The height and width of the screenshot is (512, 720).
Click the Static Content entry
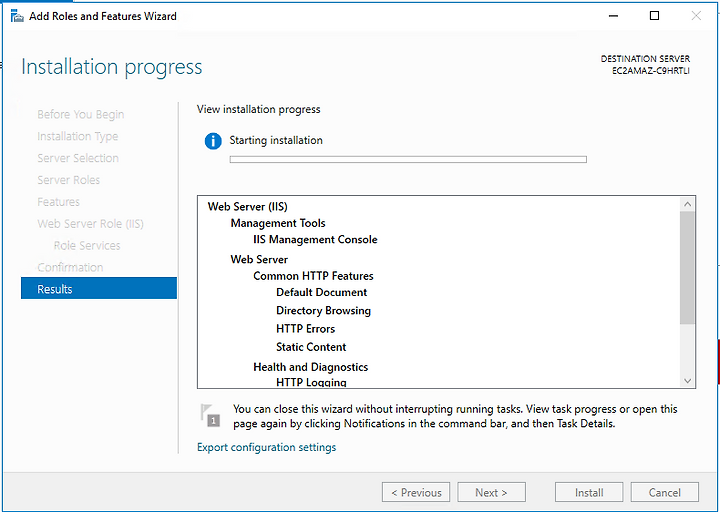click(311, 347)
